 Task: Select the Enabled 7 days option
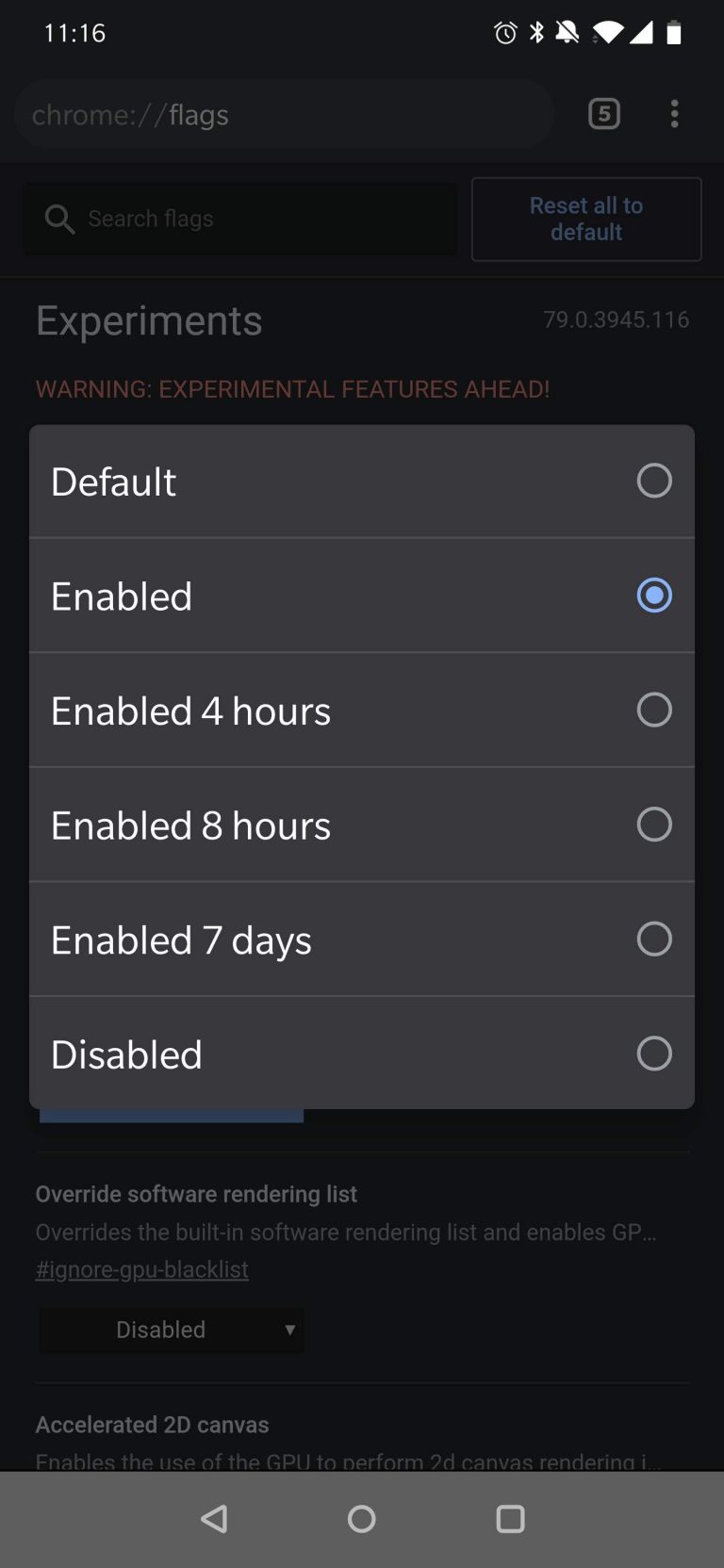[x=362, y=939]
